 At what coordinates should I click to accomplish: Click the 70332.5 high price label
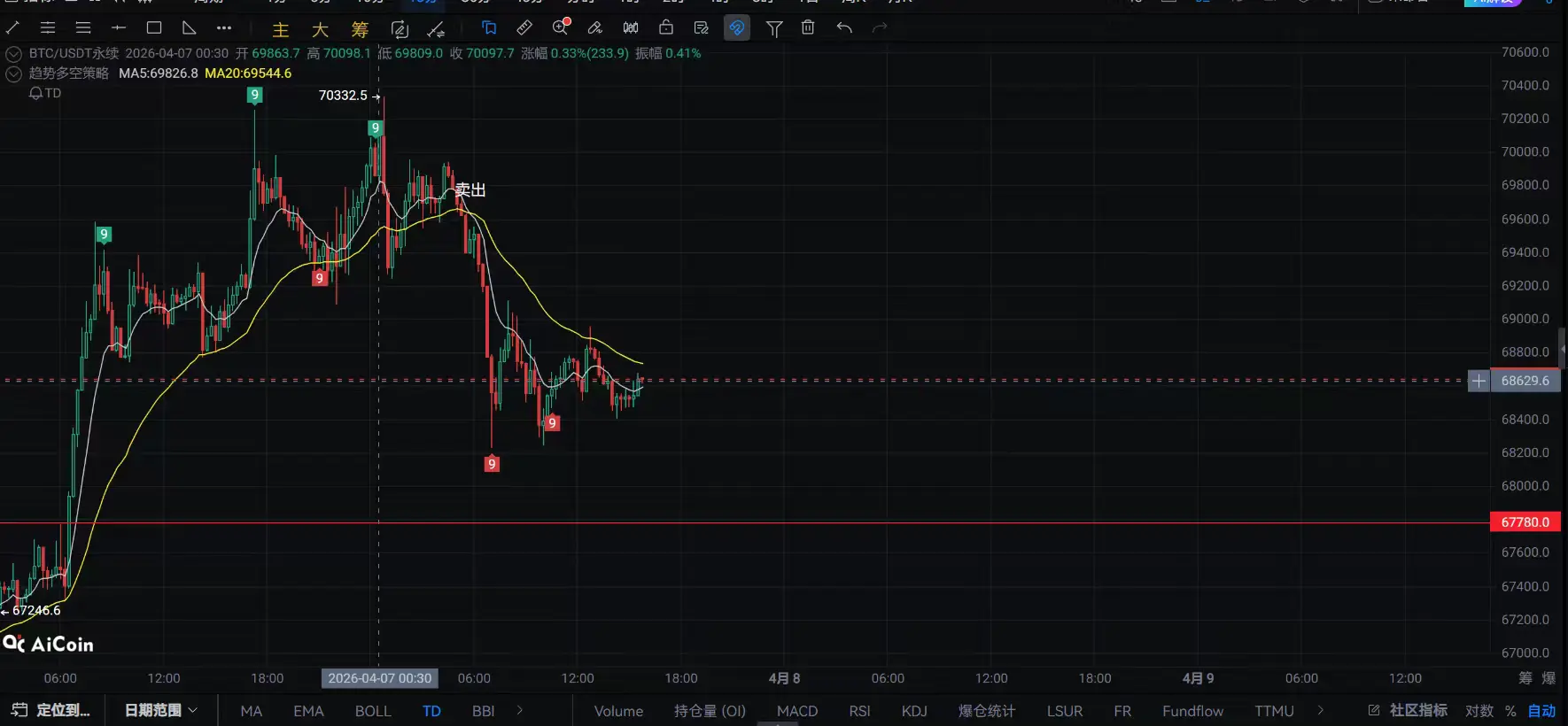343,96
